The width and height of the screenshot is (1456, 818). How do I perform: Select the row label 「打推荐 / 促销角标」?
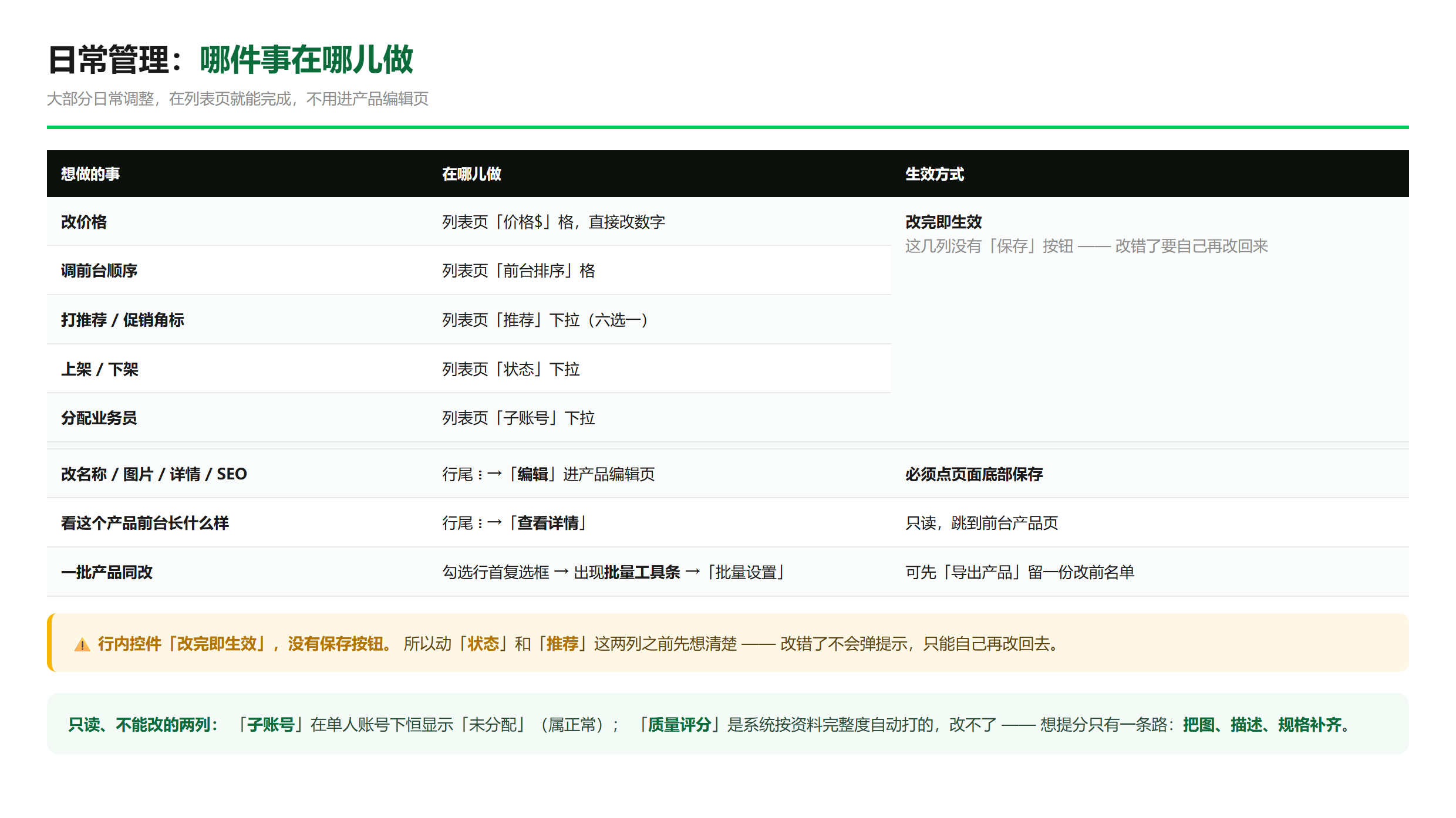[123, 320]
